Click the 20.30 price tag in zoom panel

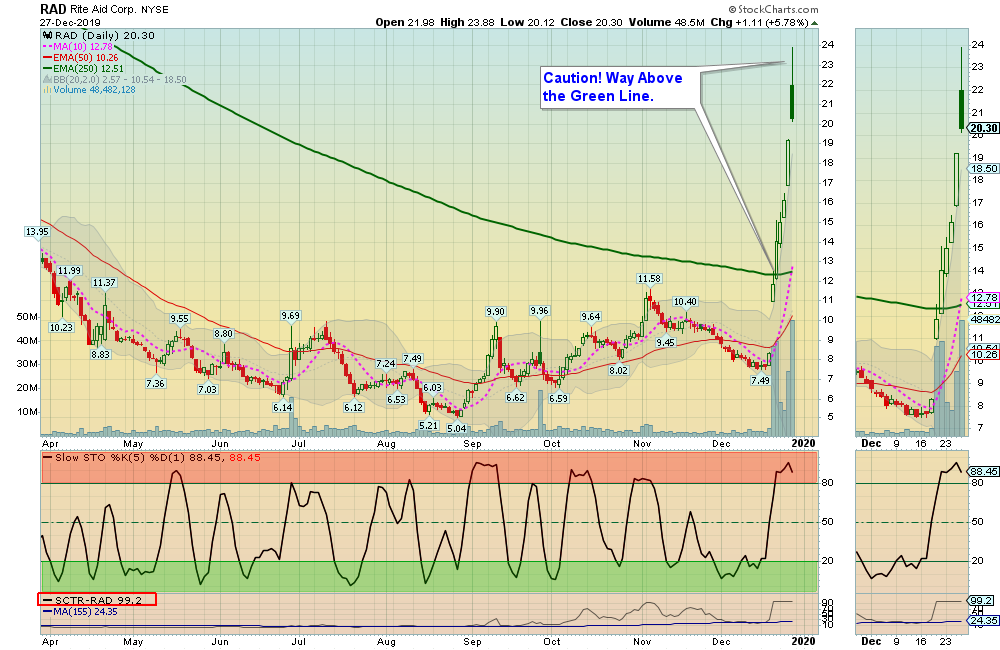coord(984,128)
